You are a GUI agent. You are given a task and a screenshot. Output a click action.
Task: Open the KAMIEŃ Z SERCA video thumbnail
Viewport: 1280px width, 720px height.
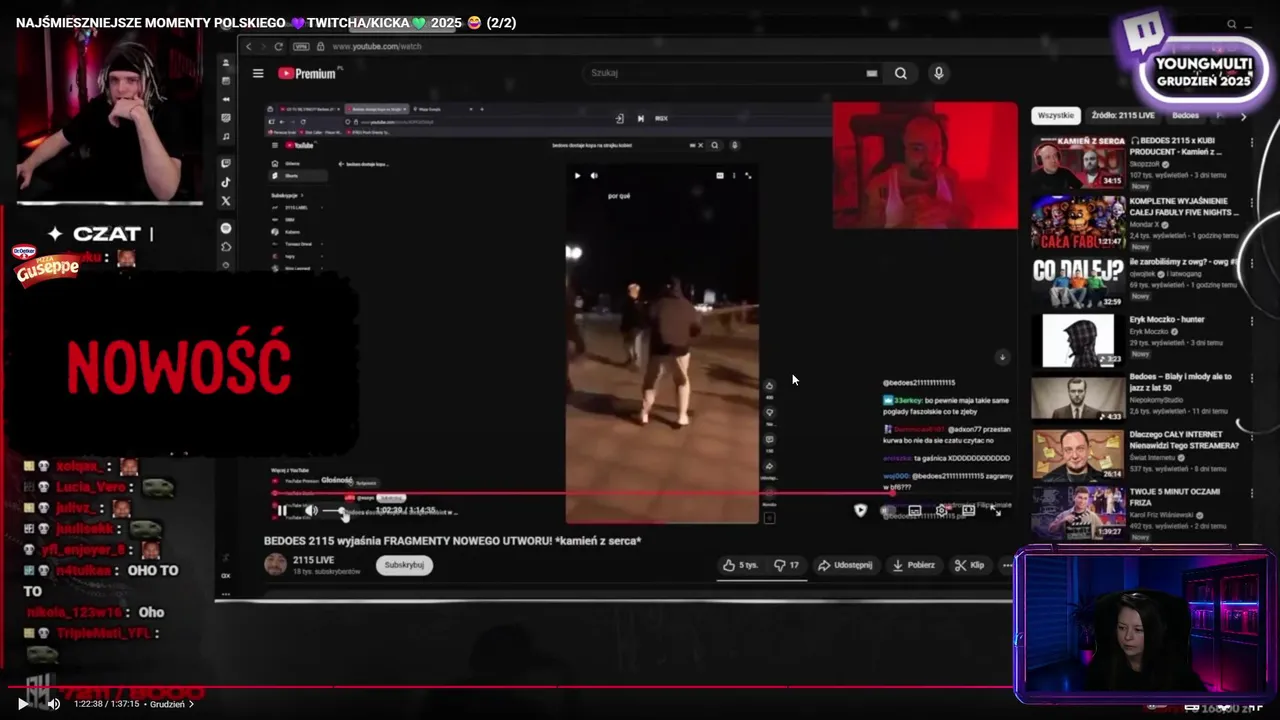pyautogui.click(x=1078, y=162)
